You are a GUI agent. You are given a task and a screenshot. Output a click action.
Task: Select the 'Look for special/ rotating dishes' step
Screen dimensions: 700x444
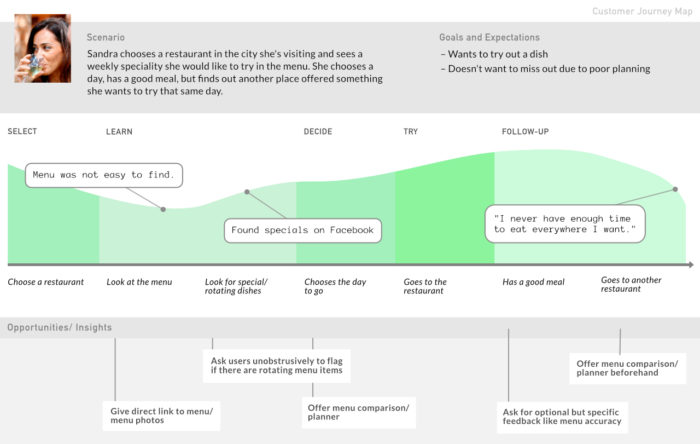tap(236, 286)
